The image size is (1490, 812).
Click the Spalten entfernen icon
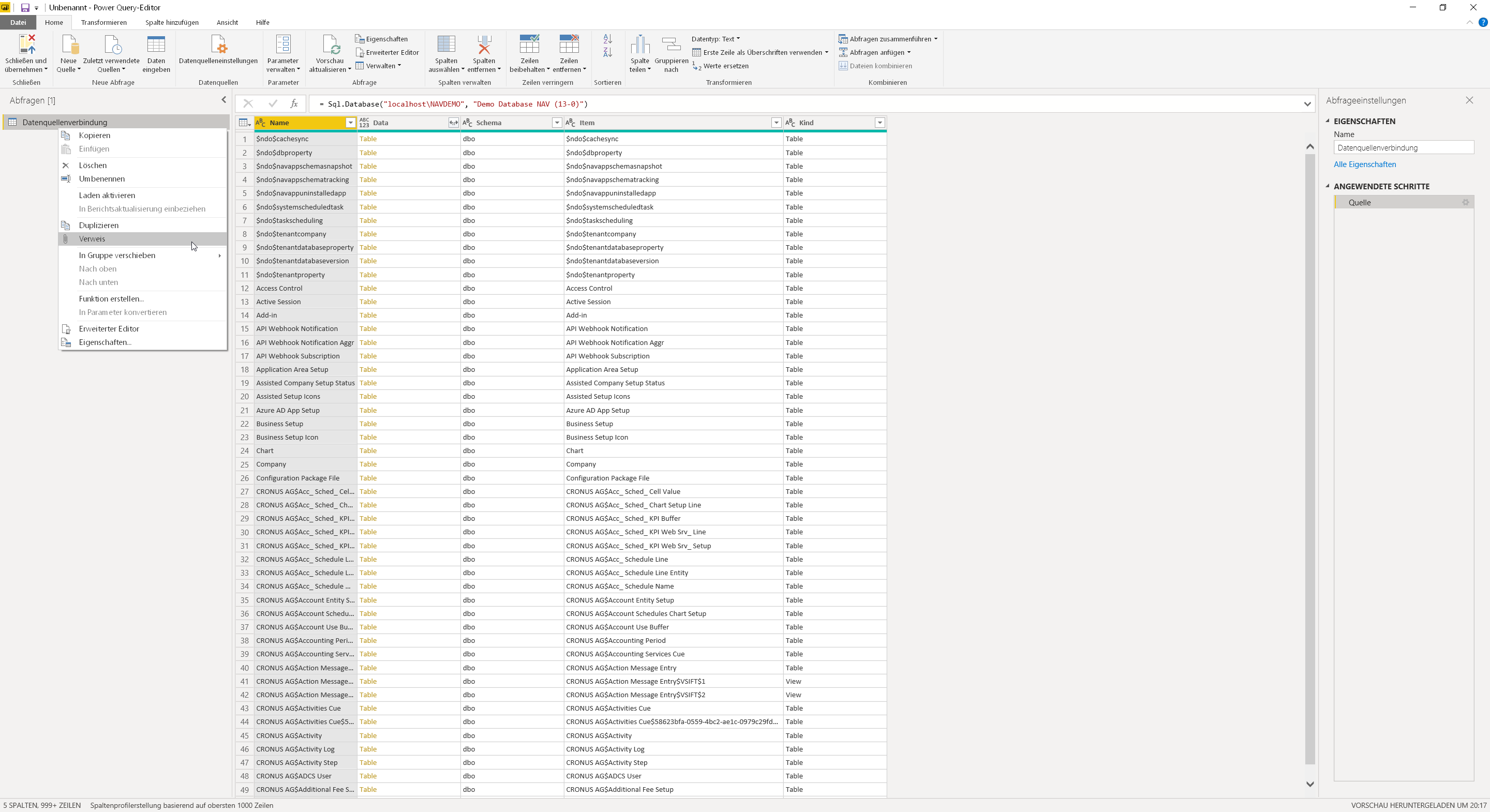coord(484,44)
